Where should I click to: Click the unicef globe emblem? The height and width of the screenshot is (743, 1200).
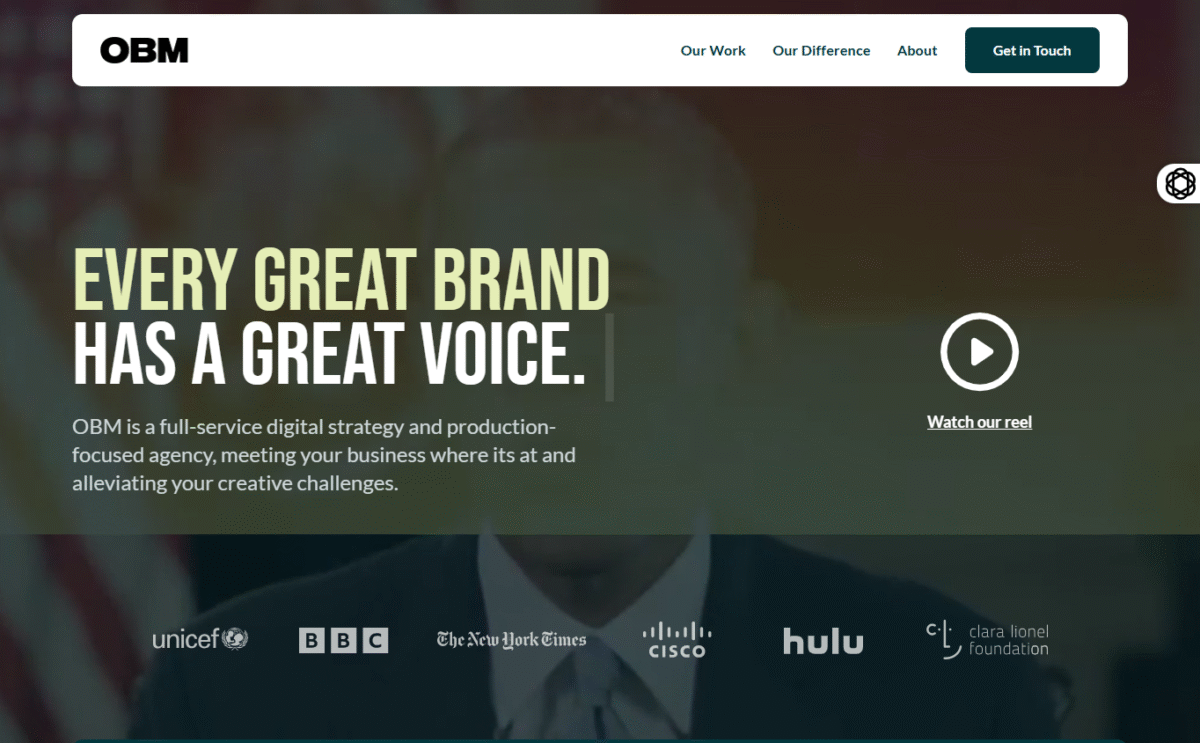[235, 638]
